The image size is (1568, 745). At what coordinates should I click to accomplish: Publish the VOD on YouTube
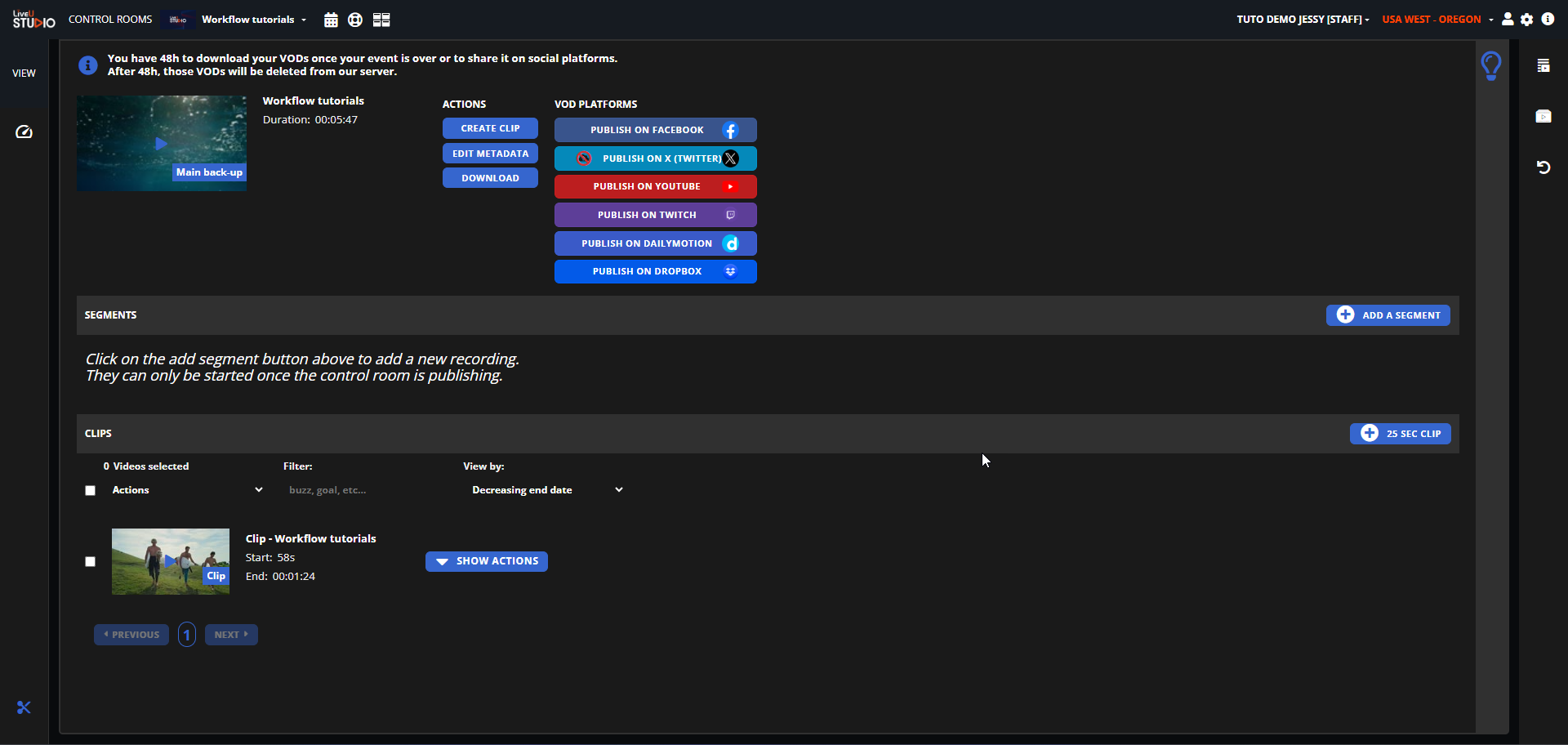[656, 186]
